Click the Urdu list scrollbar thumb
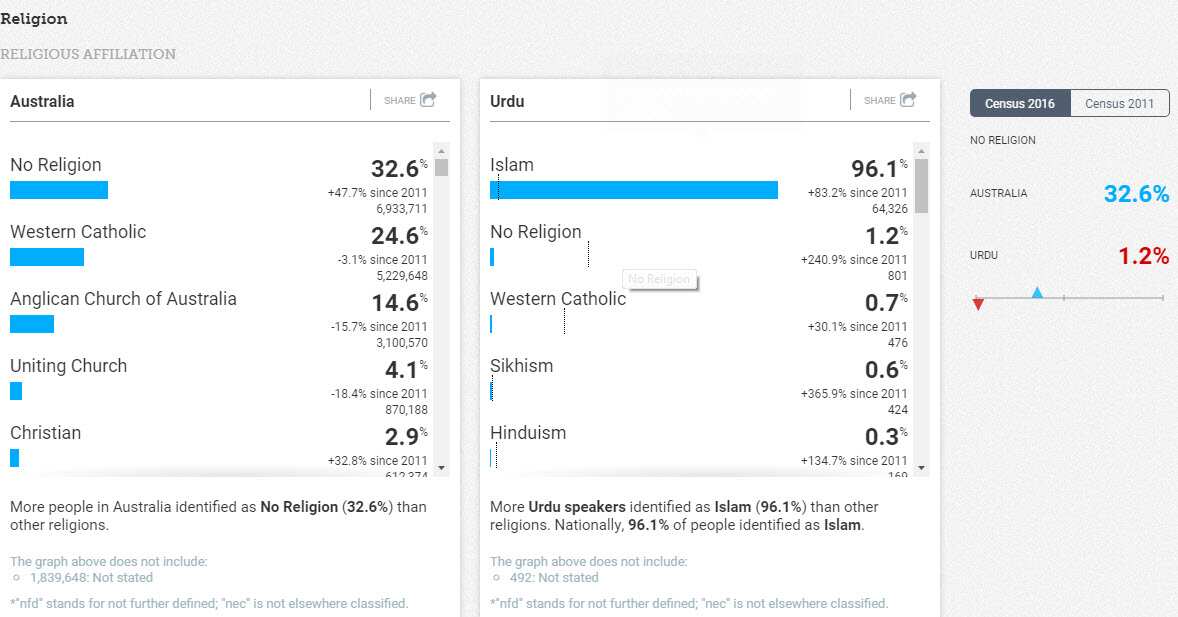This screenshot has height=617, width=1178. click(921, 185)
